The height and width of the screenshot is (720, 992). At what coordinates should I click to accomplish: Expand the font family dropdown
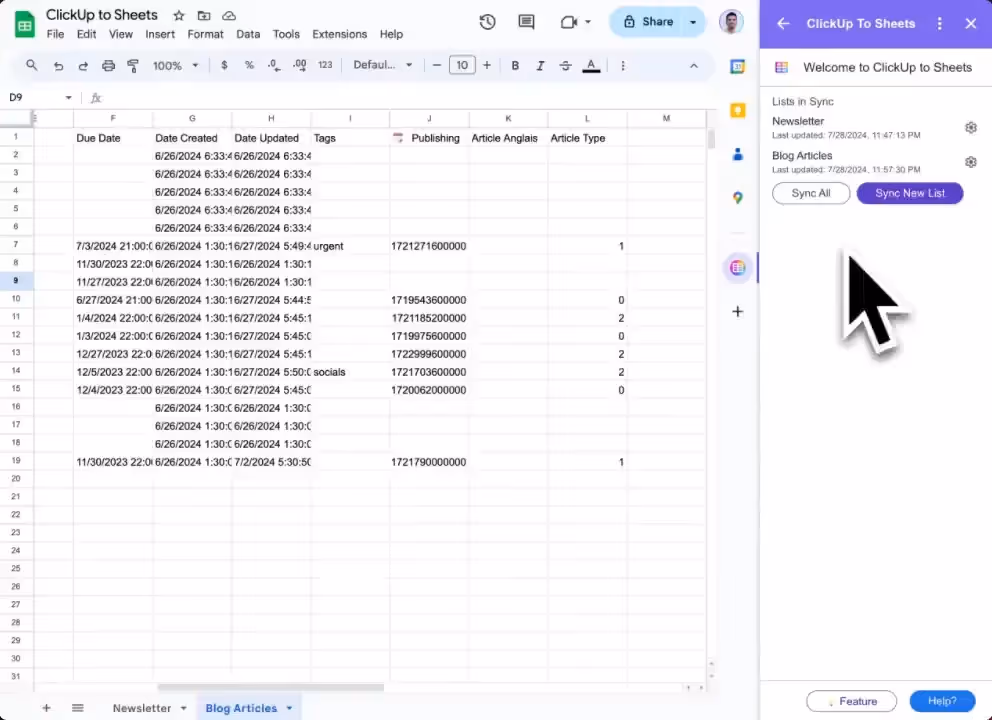(x=382, y=65)
